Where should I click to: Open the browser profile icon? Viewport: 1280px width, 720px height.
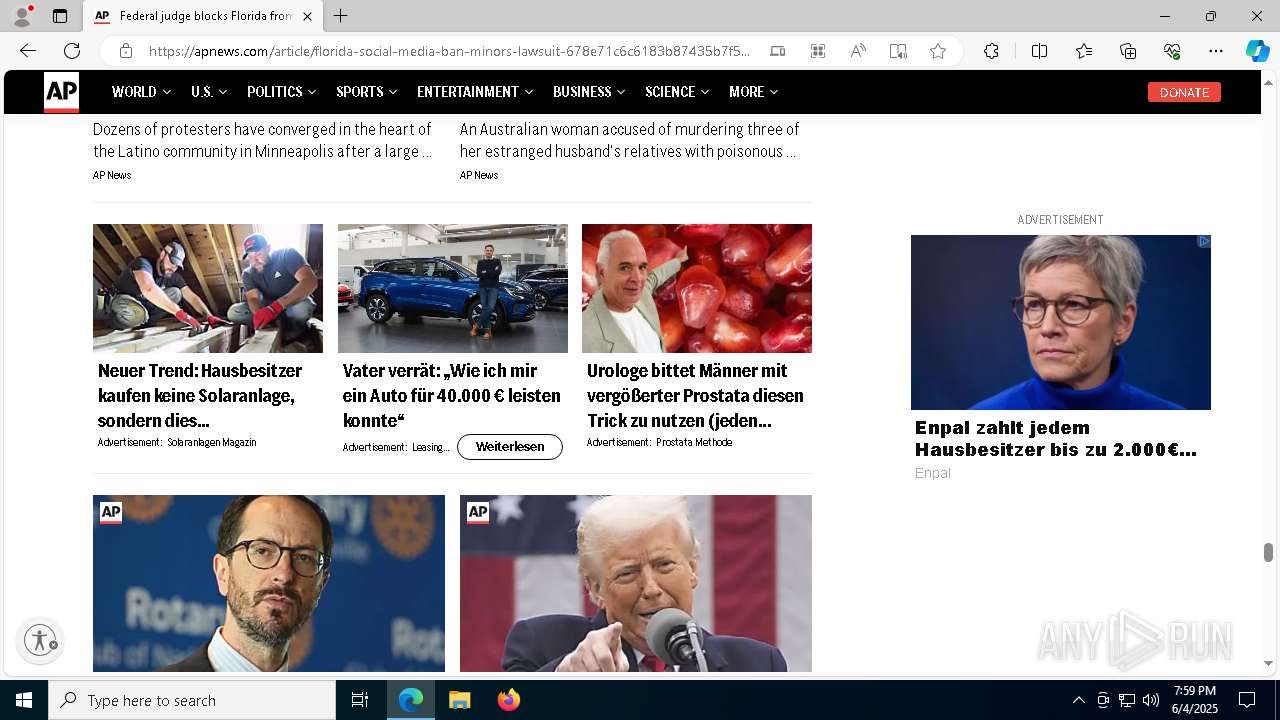coord(22,16)
